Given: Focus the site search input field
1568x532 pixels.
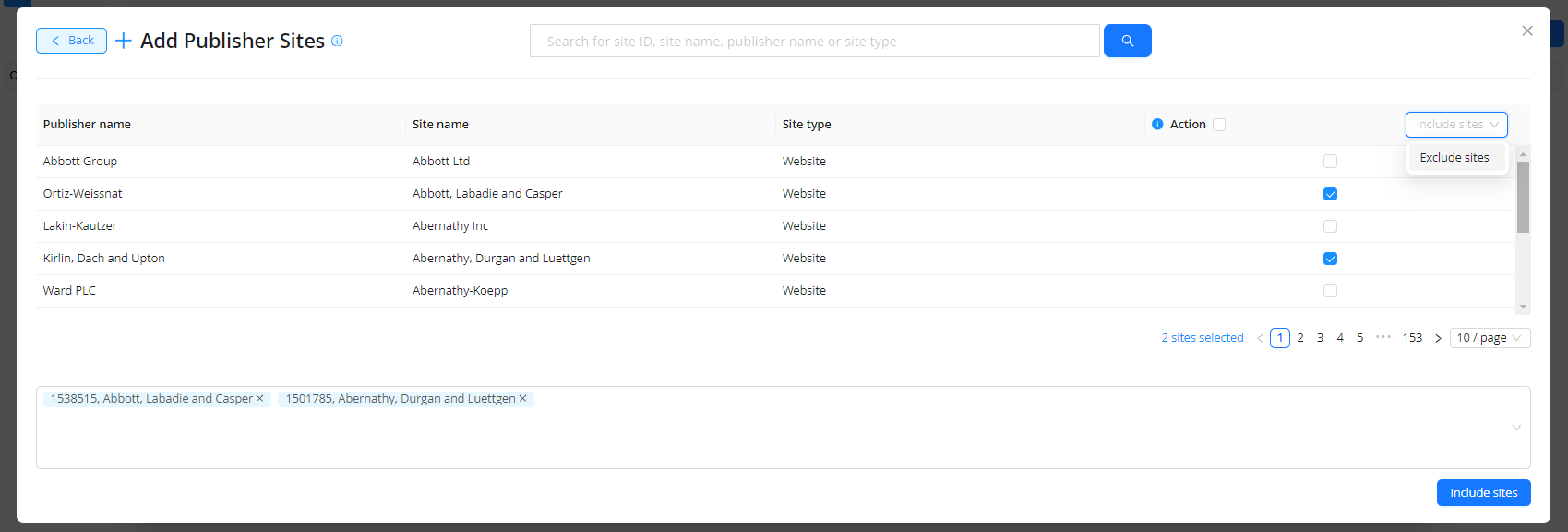Looking at the screenshot, I should pyautogui.click(x=814, y=42).
